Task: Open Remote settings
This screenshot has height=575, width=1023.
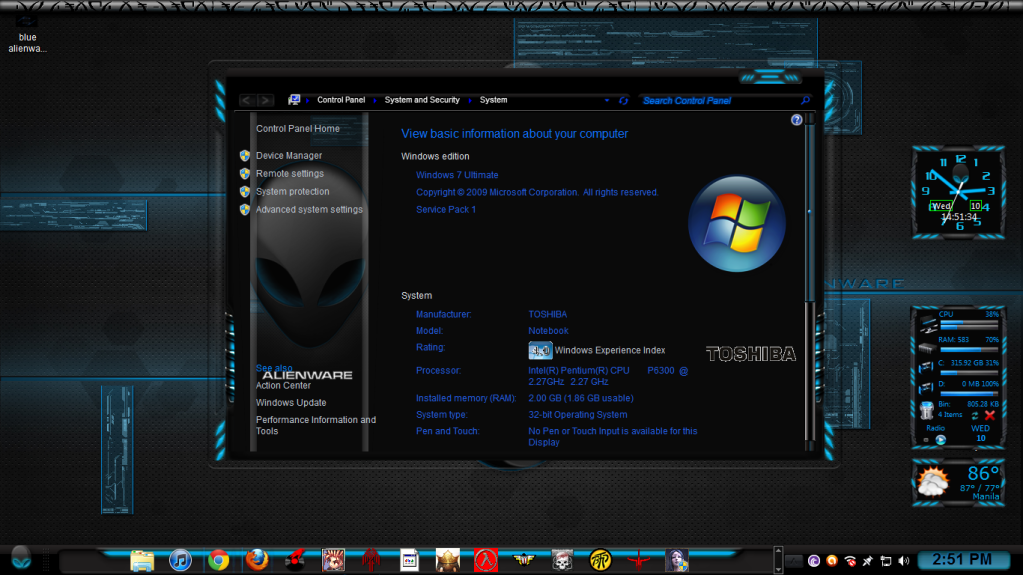Action: (x=290, y=174)
